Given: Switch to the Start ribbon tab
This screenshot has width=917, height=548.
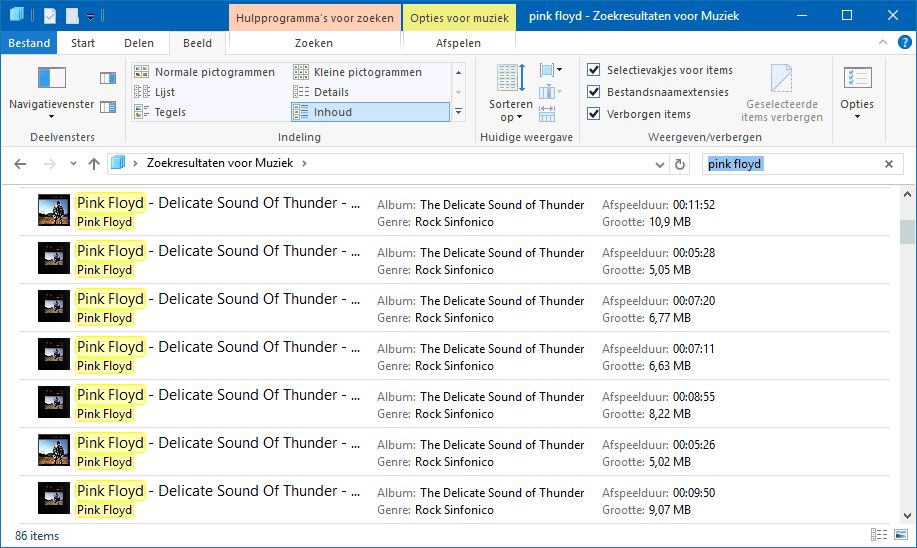Looking at the screenshot, I should pyautogui.click(x=83, y=43).
